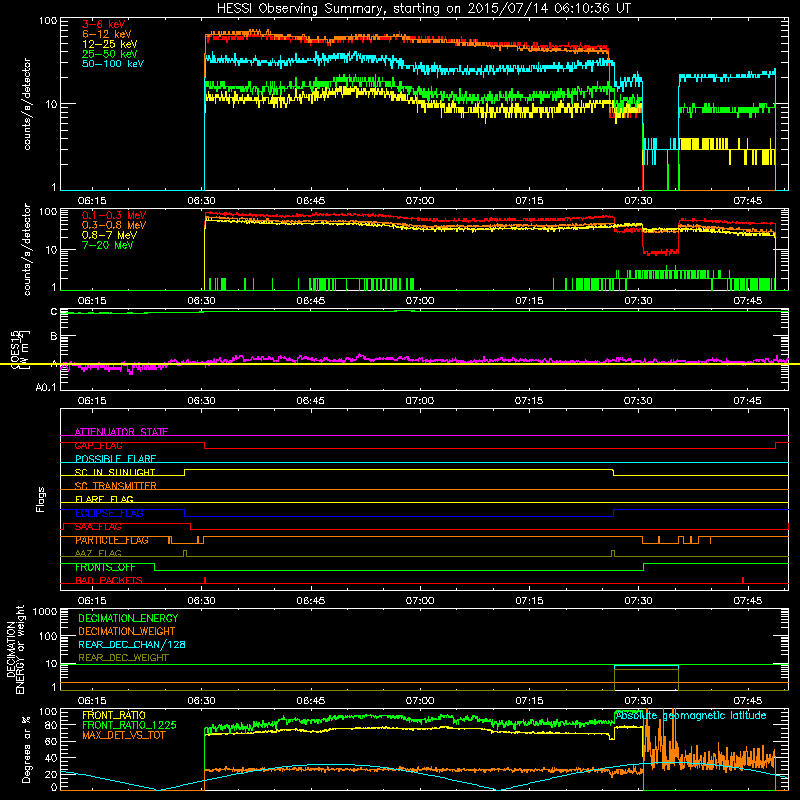Click the POSSIBLE_FLARE flag label
The width and height of the screenshot is (800, 800).
115,459
